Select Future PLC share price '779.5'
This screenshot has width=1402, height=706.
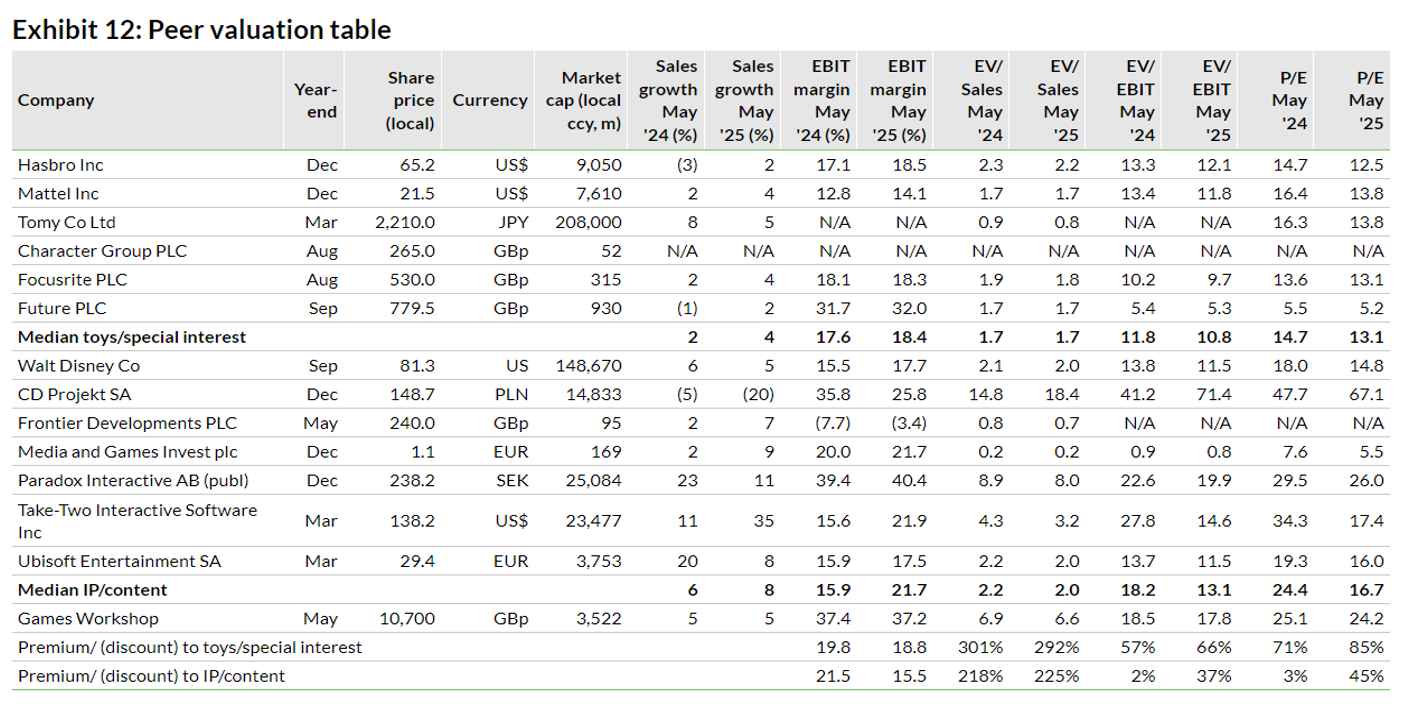(x=413, y=309)
